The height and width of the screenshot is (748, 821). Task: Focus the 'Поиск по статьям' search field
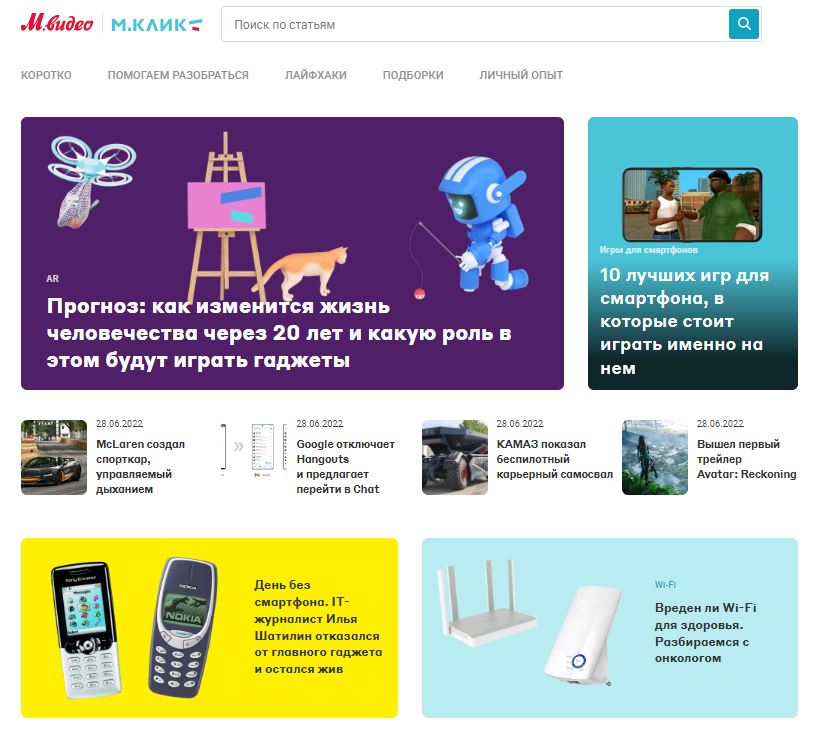pyautogui.click(x=475, y=24)
